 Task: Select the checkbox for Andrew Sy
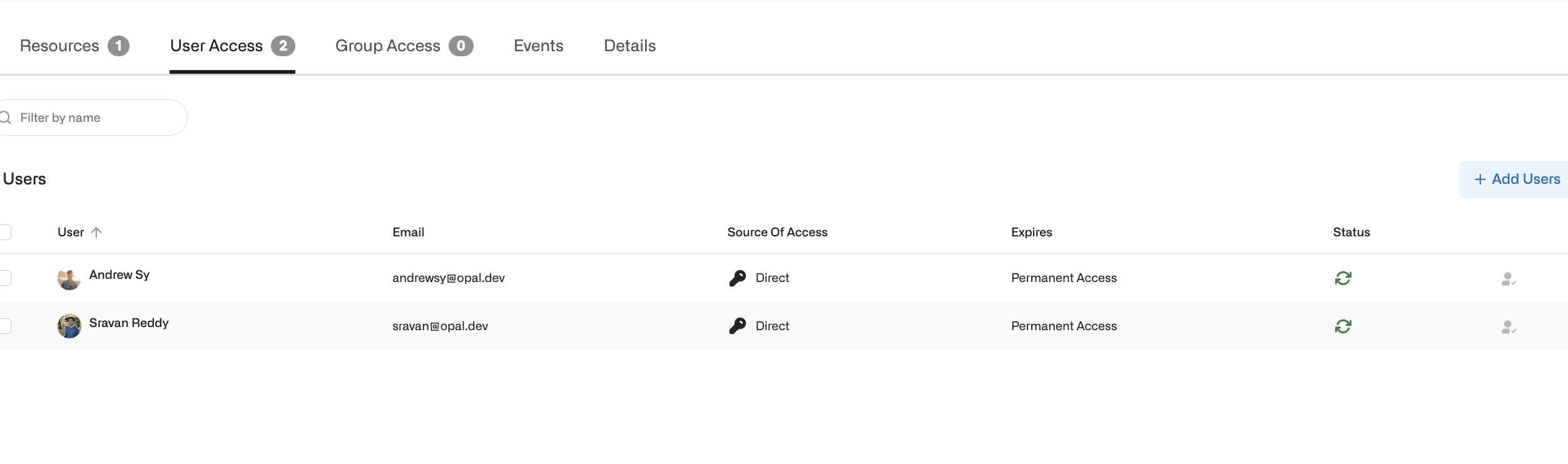pyautogui.click(x=5, y=278)
